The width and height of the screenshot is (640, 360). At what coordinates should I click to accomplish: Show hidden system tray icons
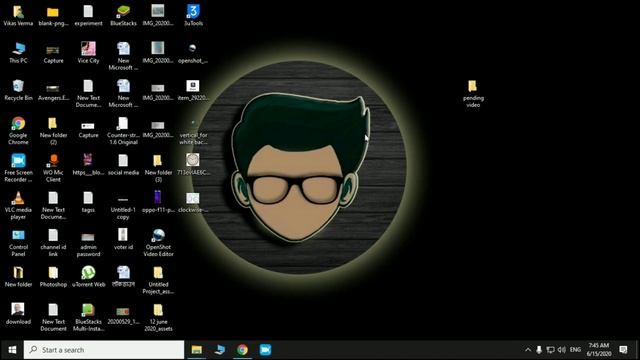pos(528,350)
